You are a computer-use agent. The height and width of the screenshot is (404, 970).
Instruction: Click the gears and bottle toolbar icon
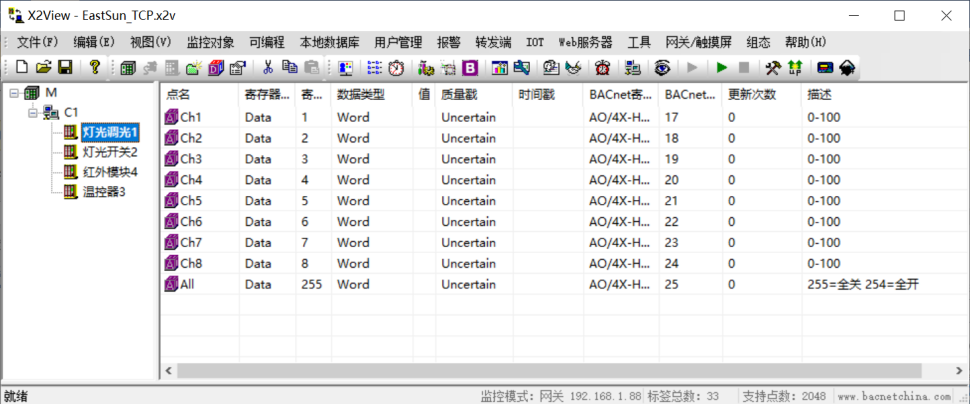(x=426, y=67)
